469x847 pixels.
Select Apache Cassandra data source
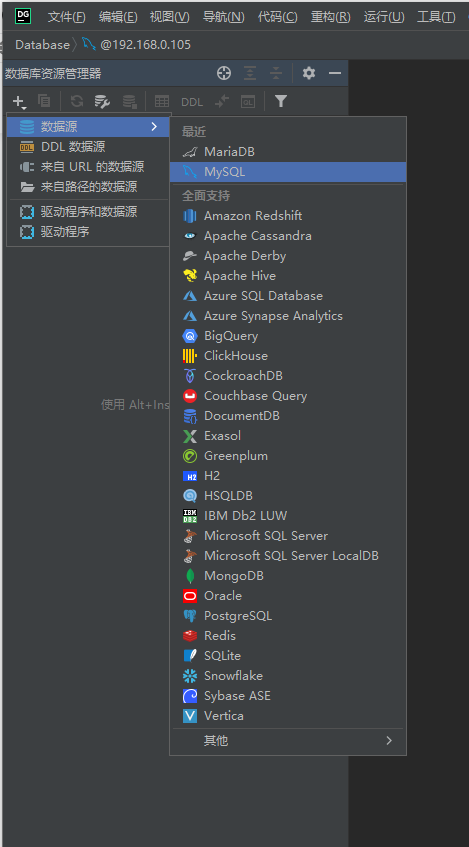[288, 236]
